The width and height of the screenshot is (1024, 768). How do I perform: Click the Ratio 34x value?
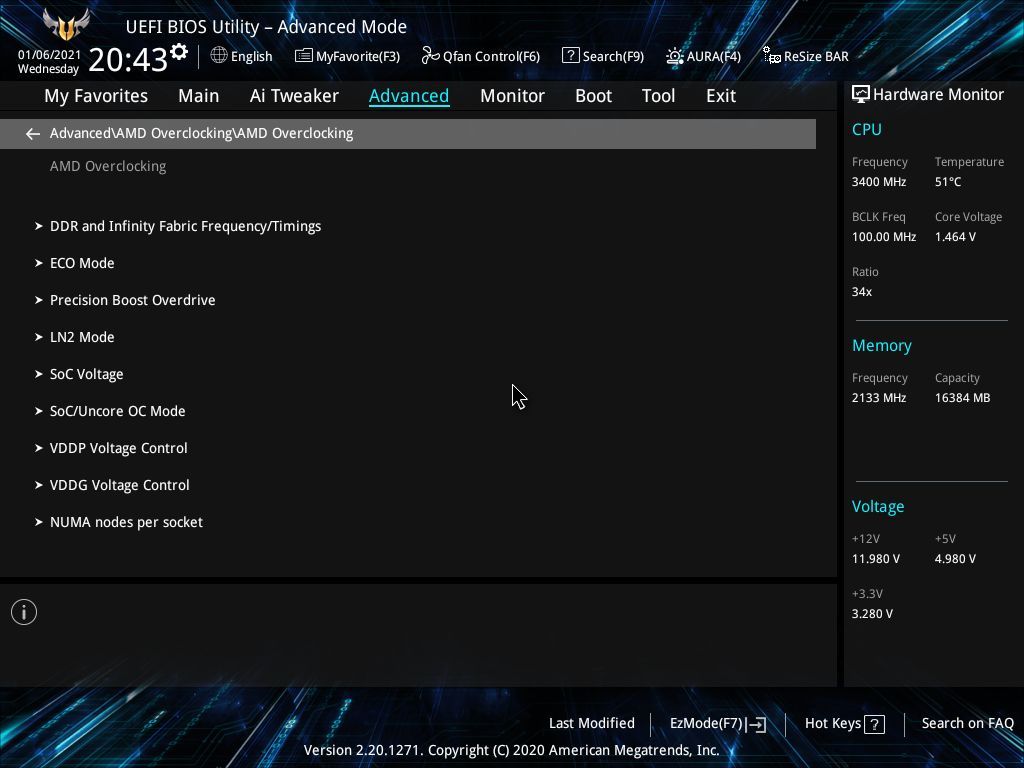coord(862,292)
